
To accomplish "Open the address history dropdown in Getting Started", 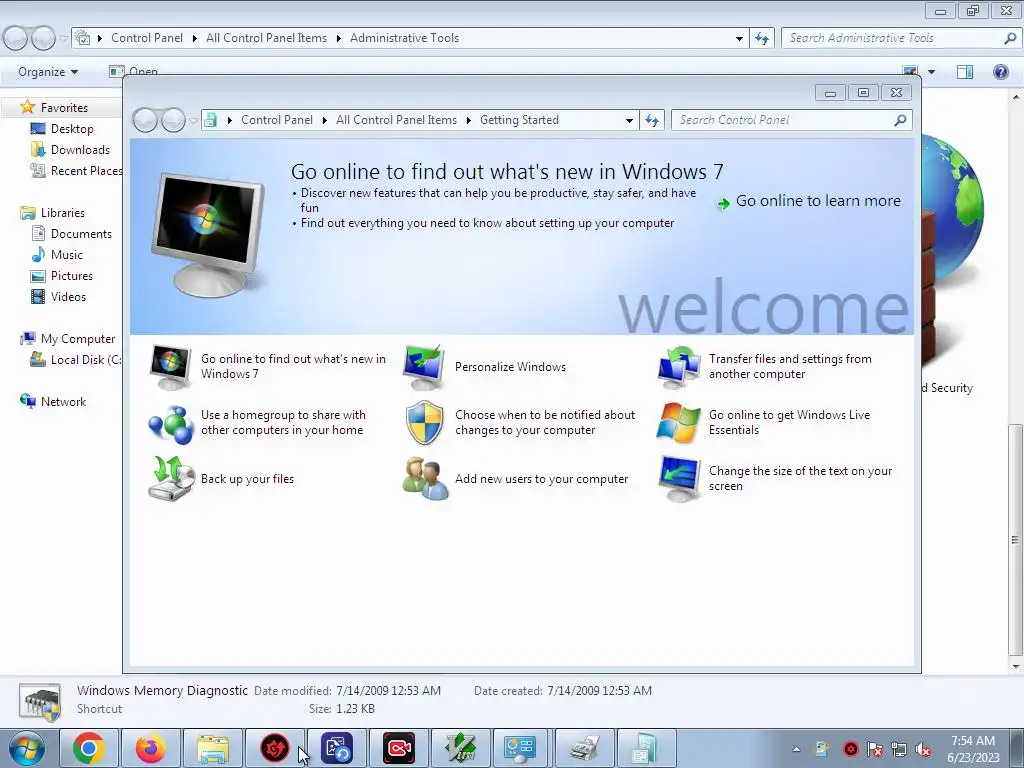I will (x=629, y=120).
